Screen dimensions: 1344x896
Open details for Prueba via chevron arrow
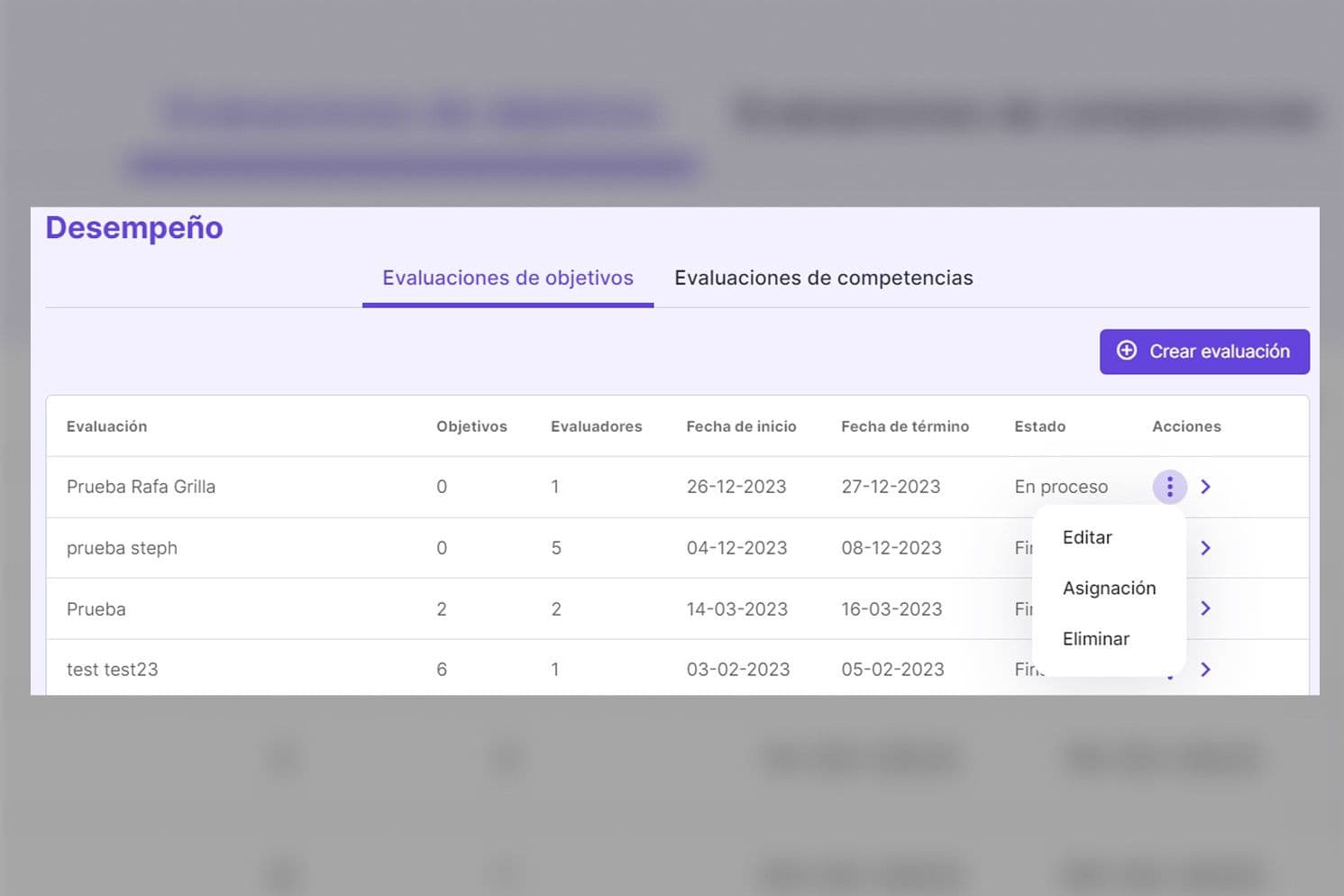pos(1205,608)
